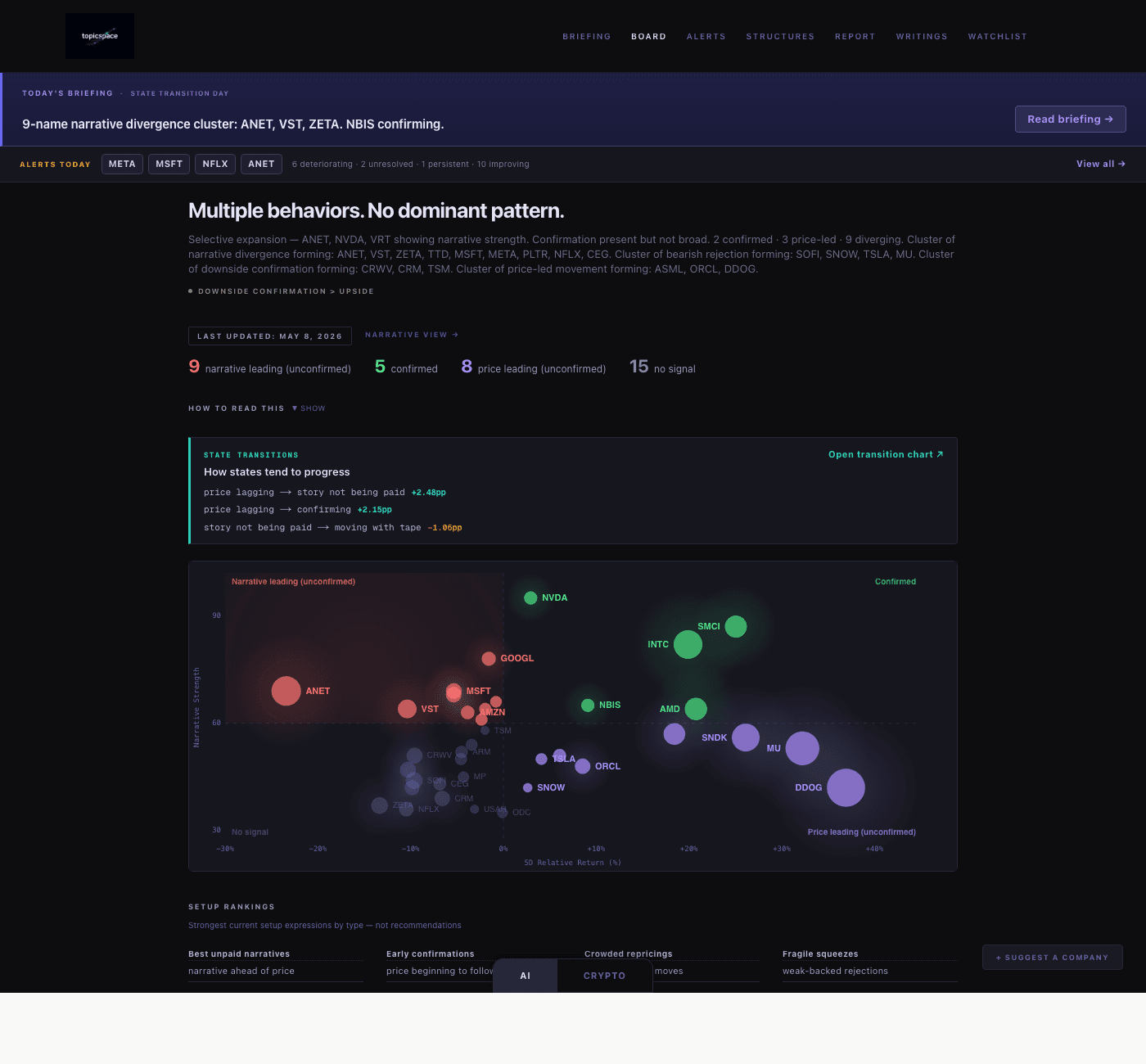Click the SMCI bubble in chart

[x=736, y=626]
